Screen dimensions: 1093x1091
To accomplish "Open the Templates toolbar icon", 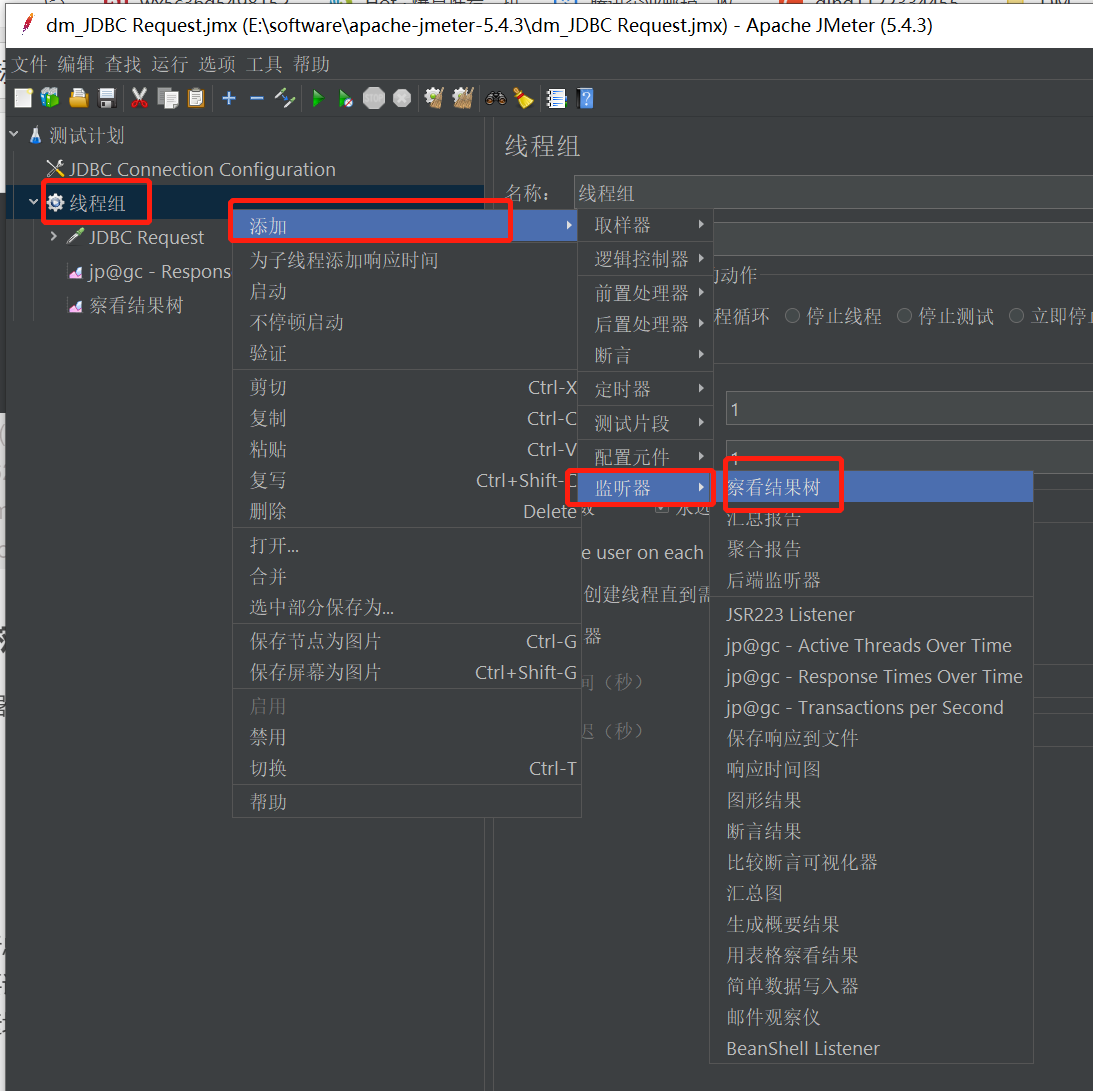I will [50, 98].
